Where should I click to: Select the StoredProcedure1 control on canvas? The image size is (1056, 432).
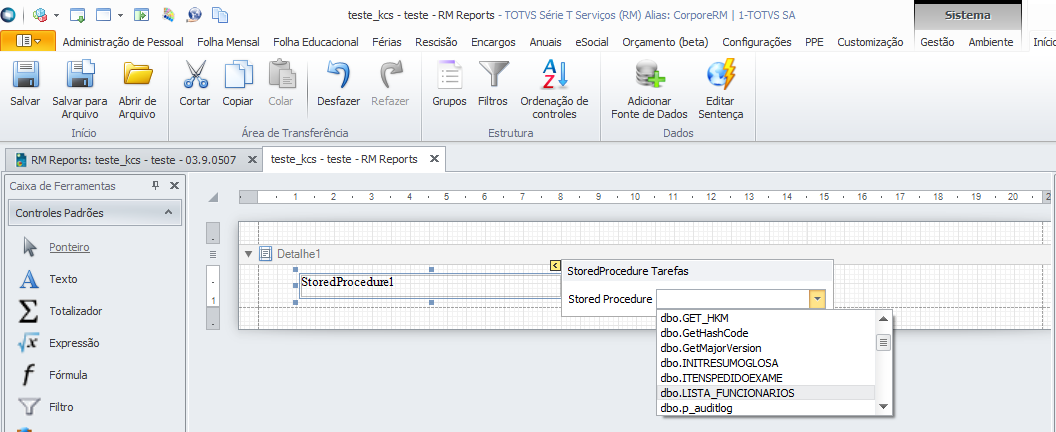(x=428, y=286)
